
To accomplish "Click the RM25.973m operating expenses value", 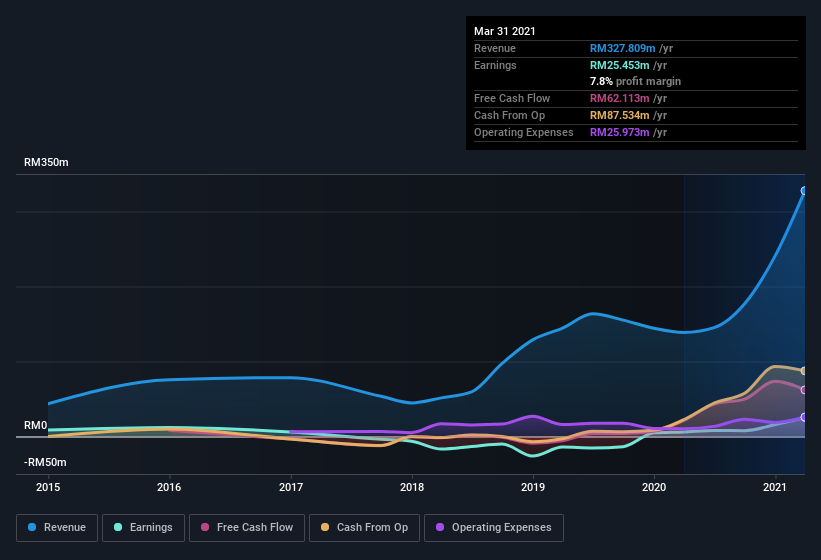I will (x=619, y=132).
